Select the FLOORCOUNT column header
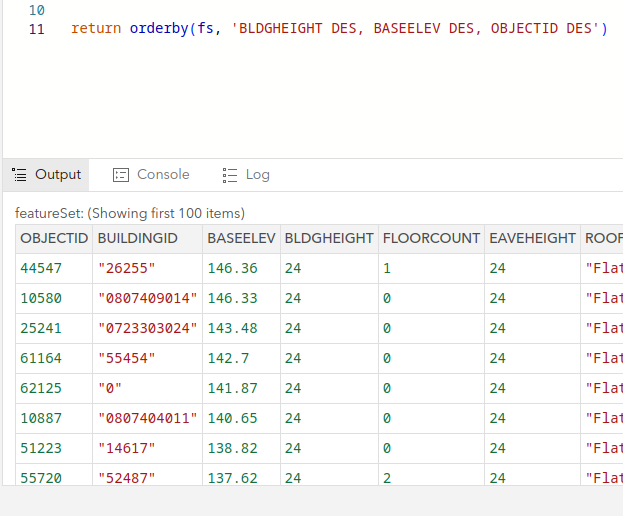Image resolution: width=623 pixels, height=516 pixels. pos(429,238)
